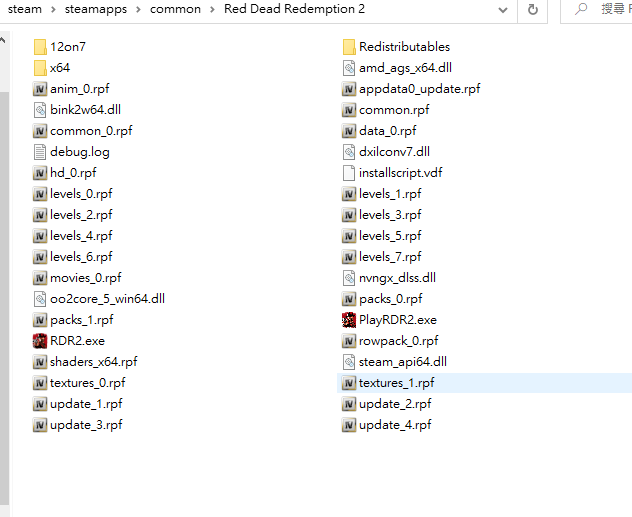Select the rowpack_0.rpf archive icon
This screenshot has width=632, height=517.
[349, 341]
